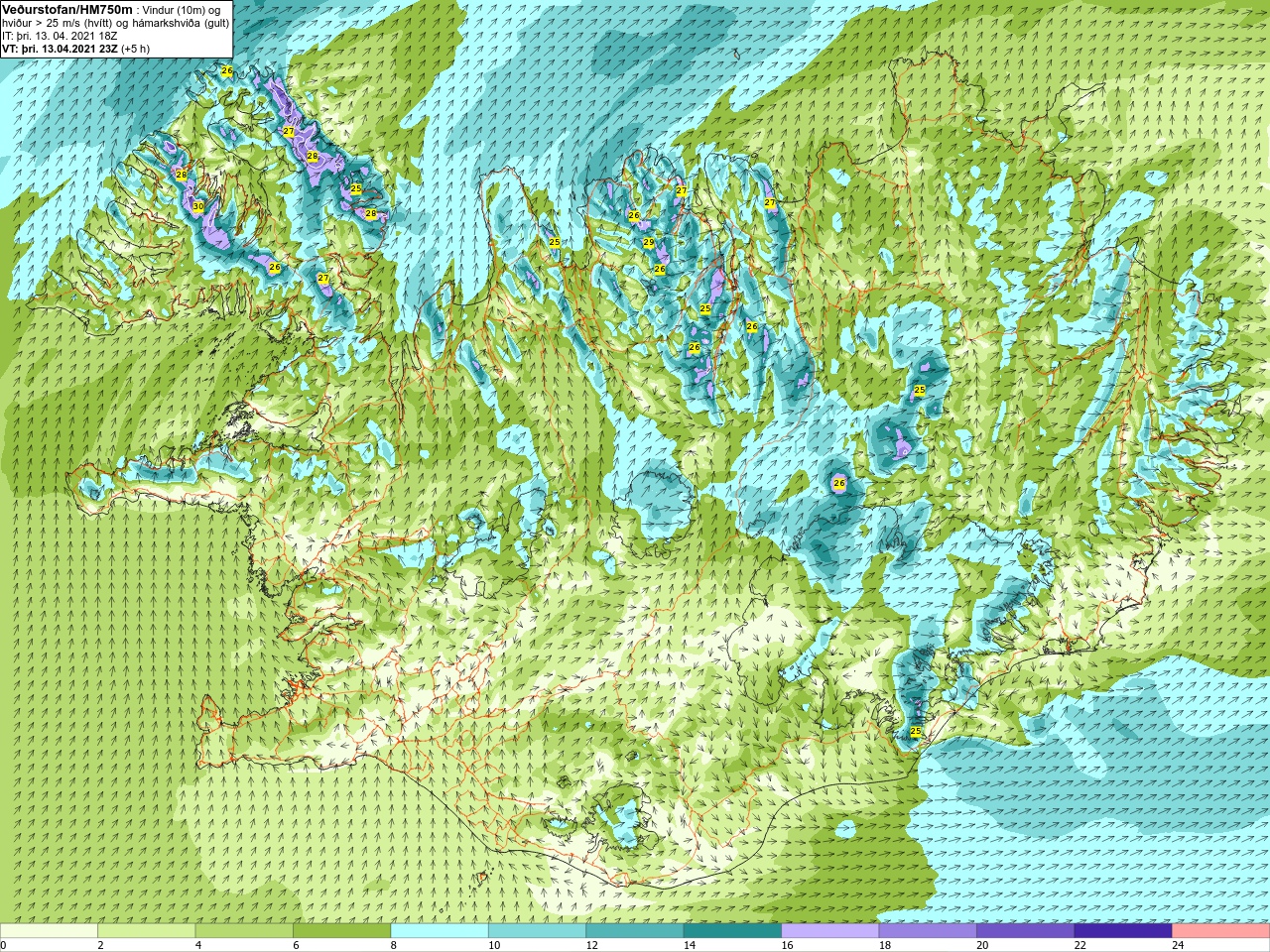Screen dimensions: 1270x952
Task: Click the legend scale value '8'
Action: [394, 945]
